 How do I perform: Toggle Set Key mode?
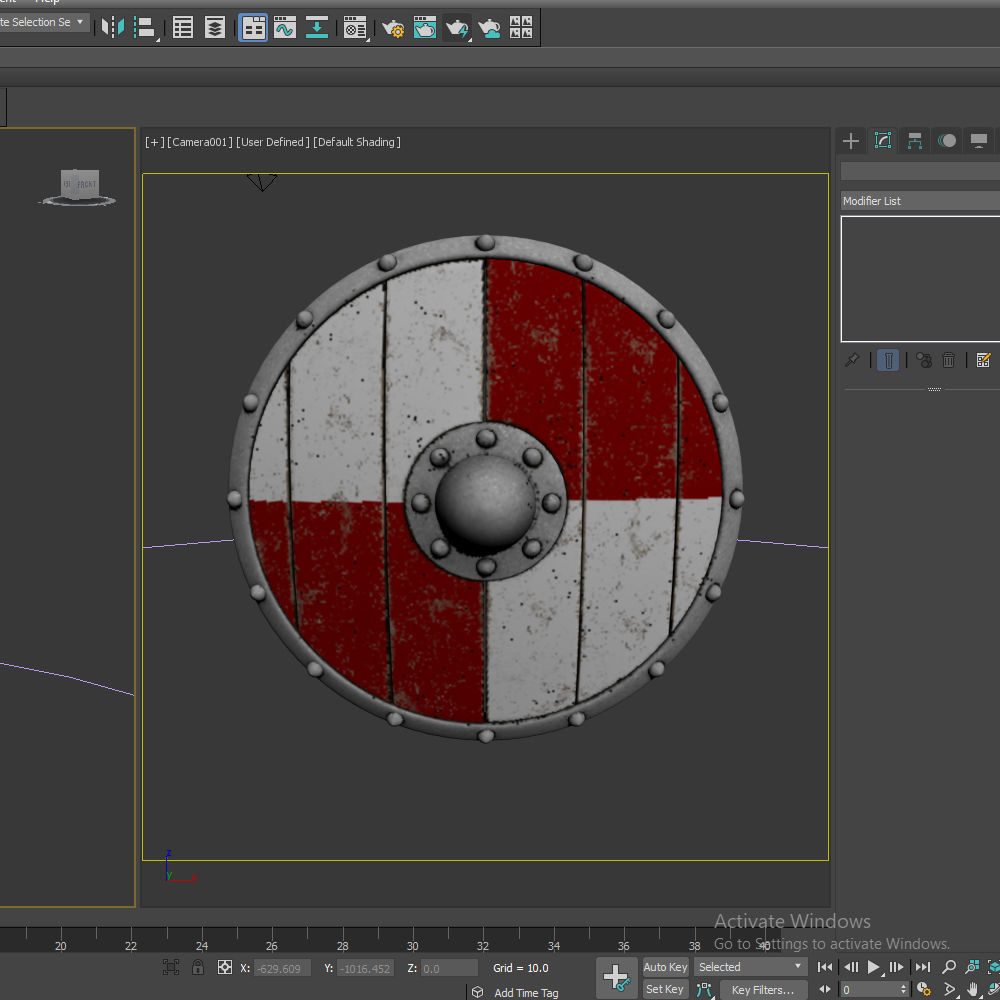[665, 989]
